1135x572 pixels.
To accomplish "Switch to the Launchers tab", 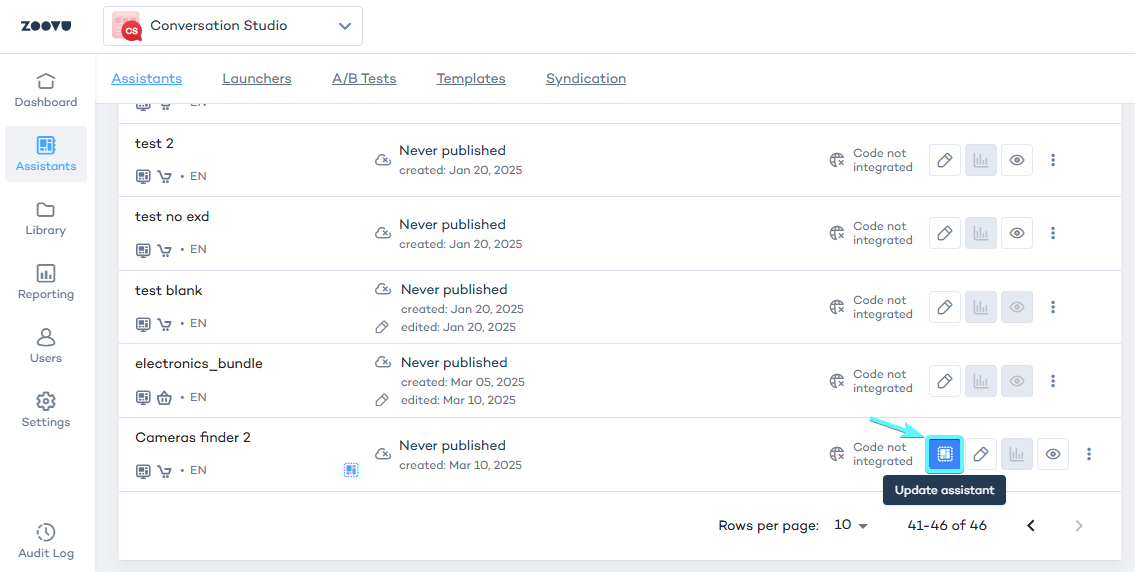I will tap(257, 78).
